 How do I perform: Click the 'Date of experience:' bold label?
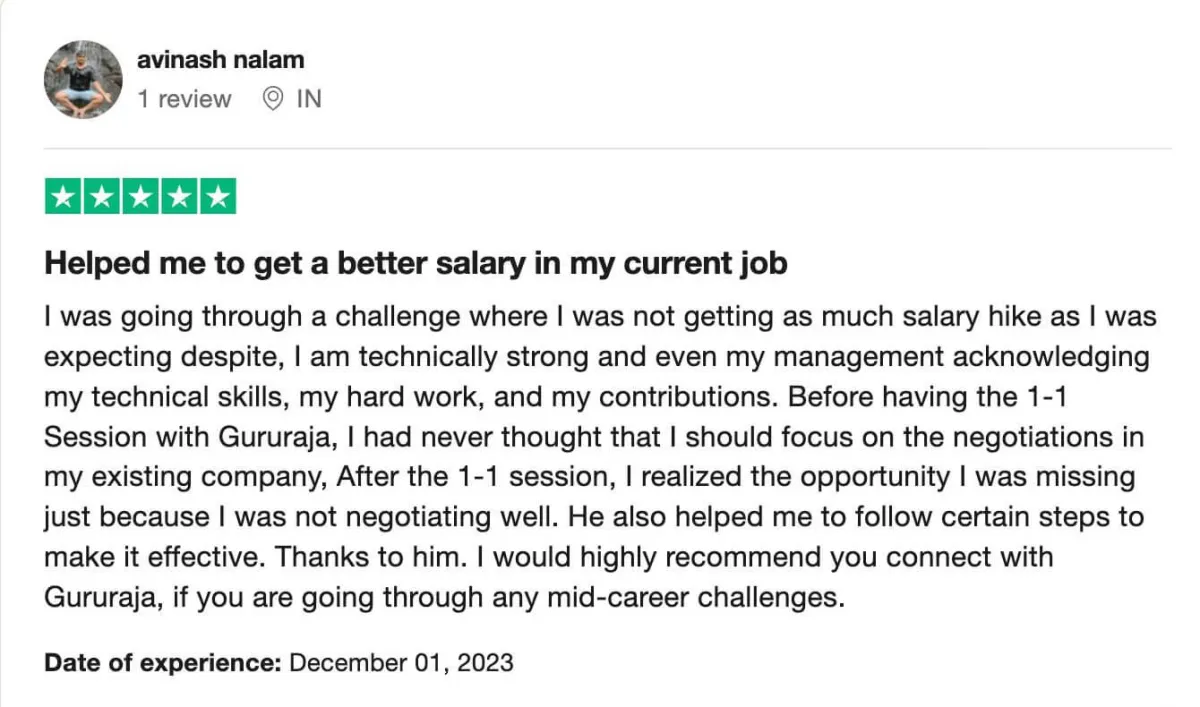(x=164, y=662)
